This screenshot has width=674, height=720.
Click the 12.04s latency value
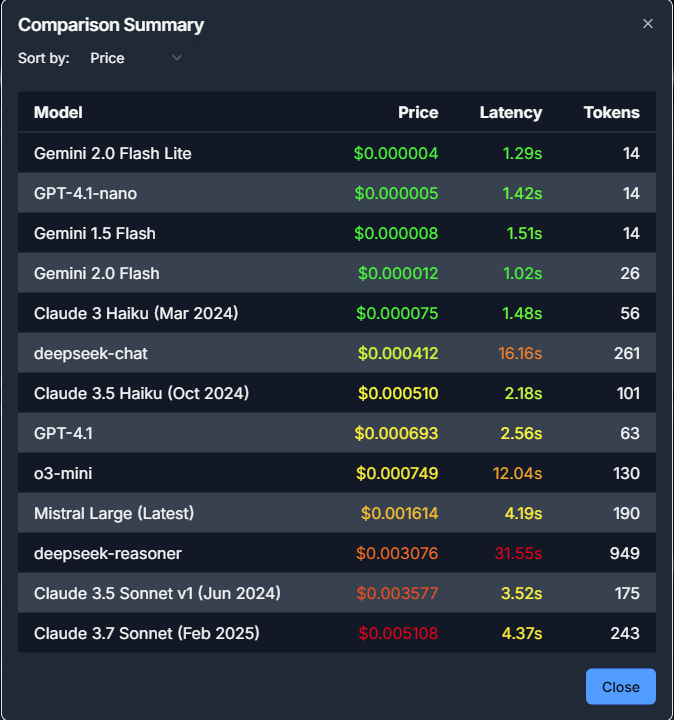(x=517, y=473)
